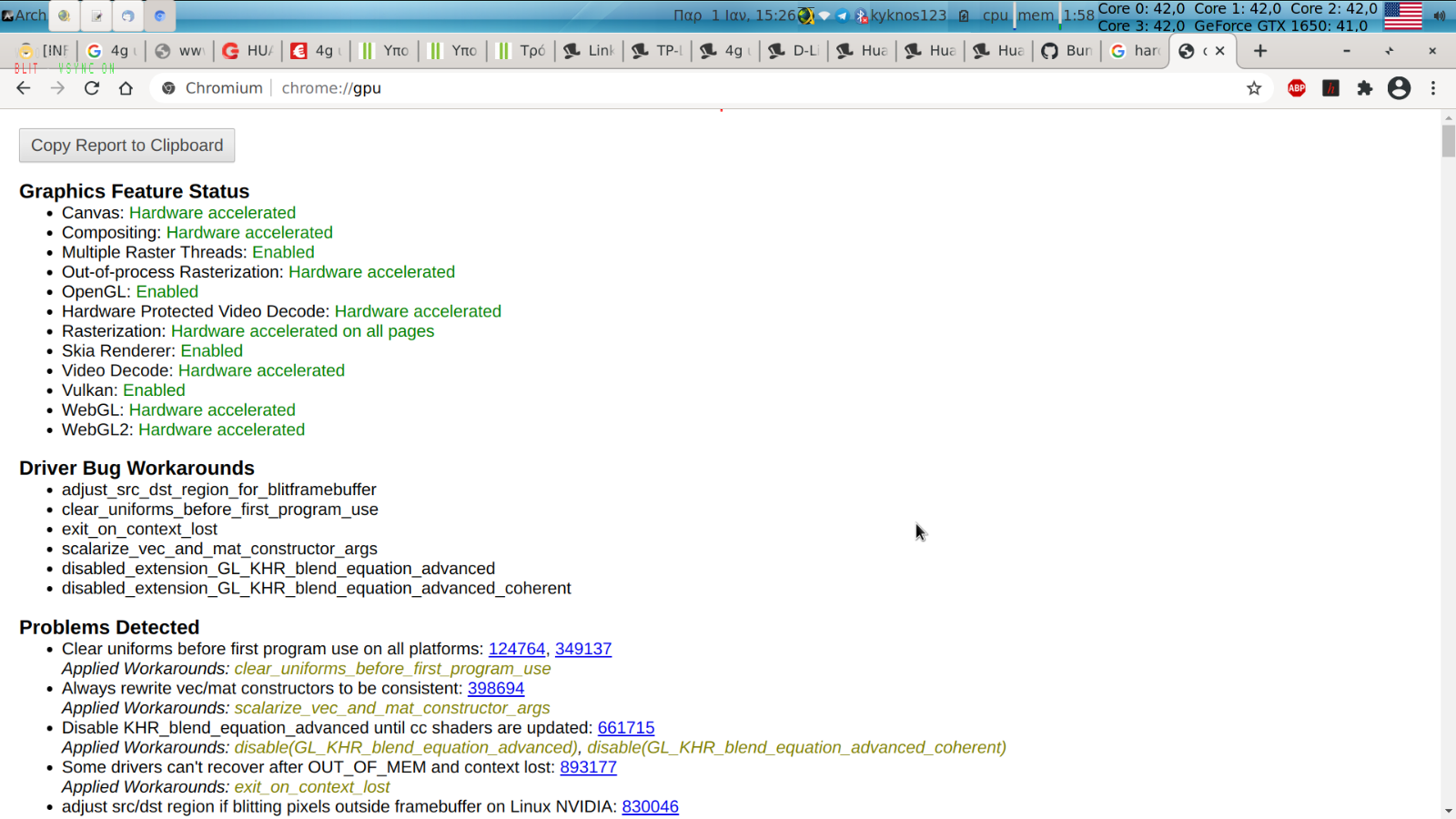Bookmark this page with the star icon

[x=1254, y=88]
